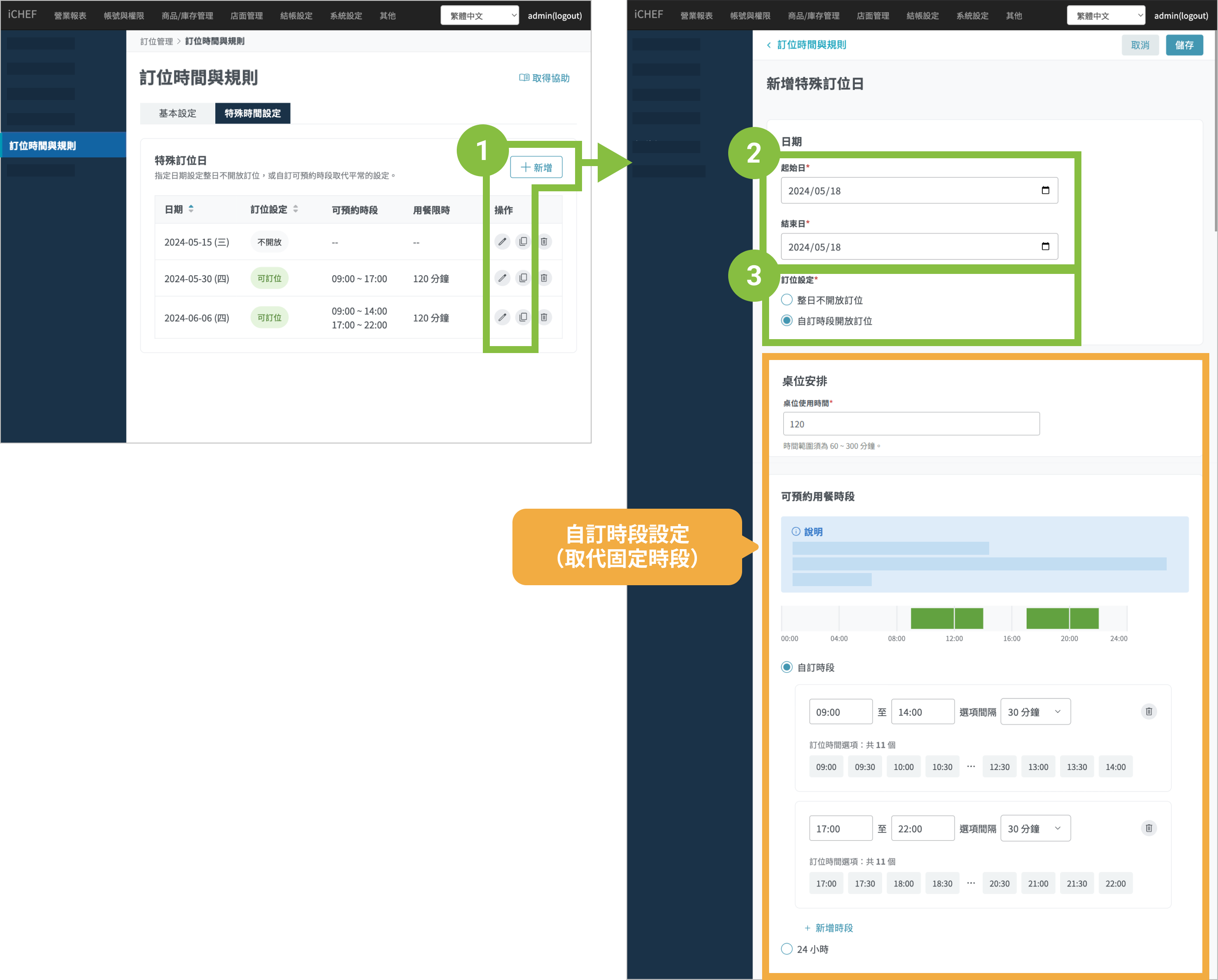Choose the 24 小時 radio option
1218x980 pixels.
[786, 949]
